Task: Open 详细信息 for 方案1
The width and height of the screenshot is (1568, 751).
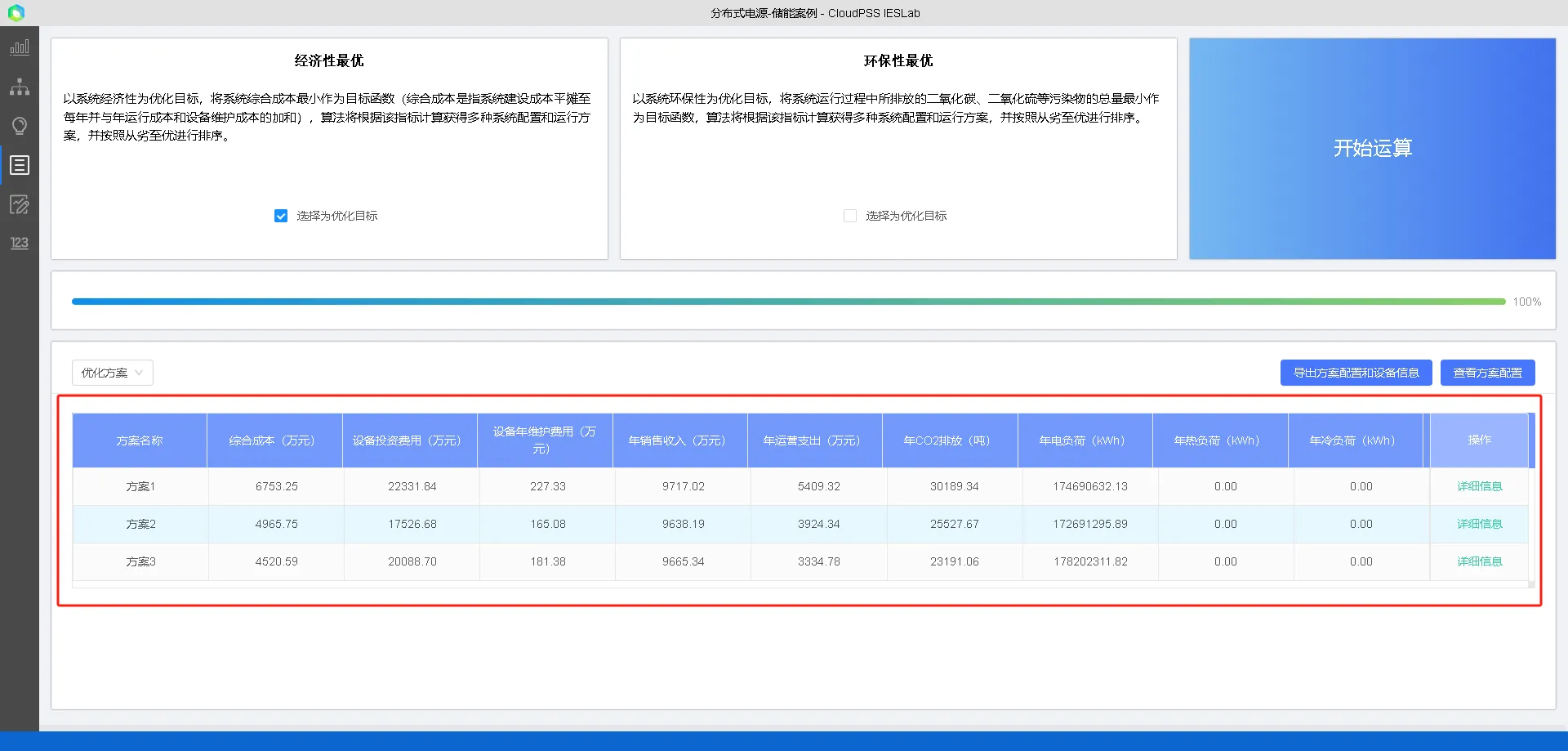Action: click(1479, 486)
